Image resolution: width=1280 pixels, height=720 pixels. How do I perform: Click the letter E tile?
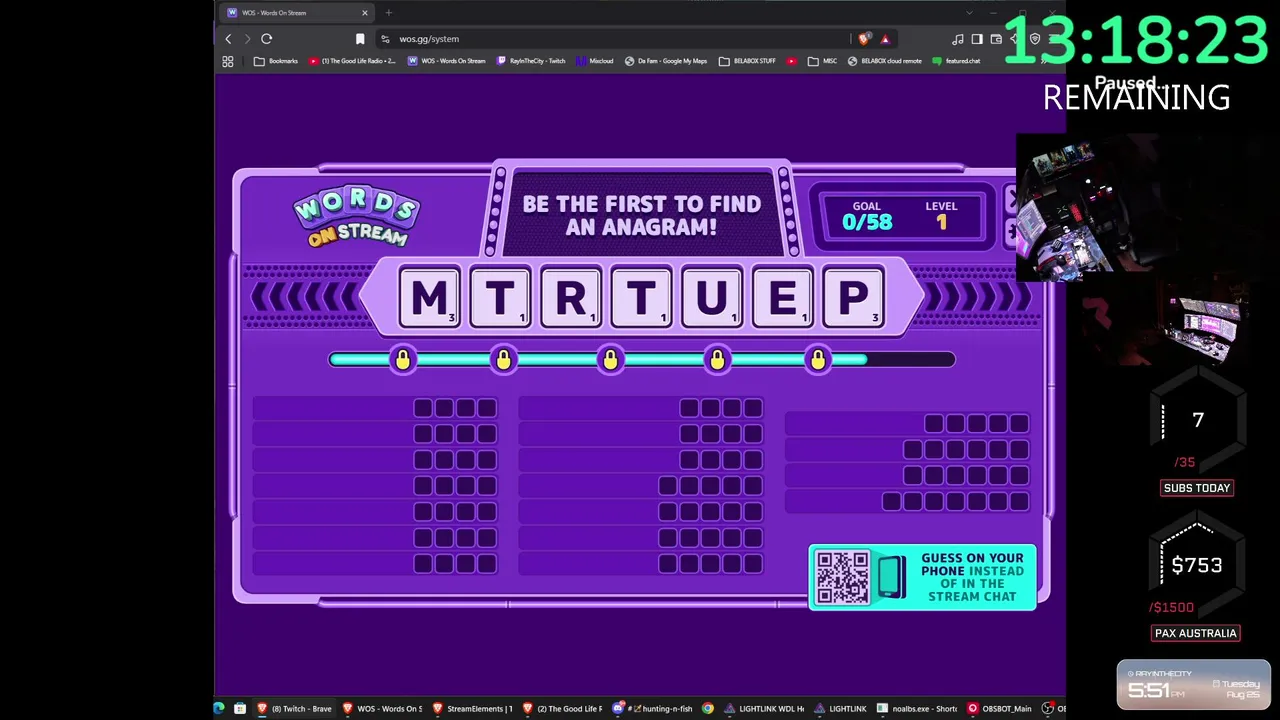click(x=783, y=297)
